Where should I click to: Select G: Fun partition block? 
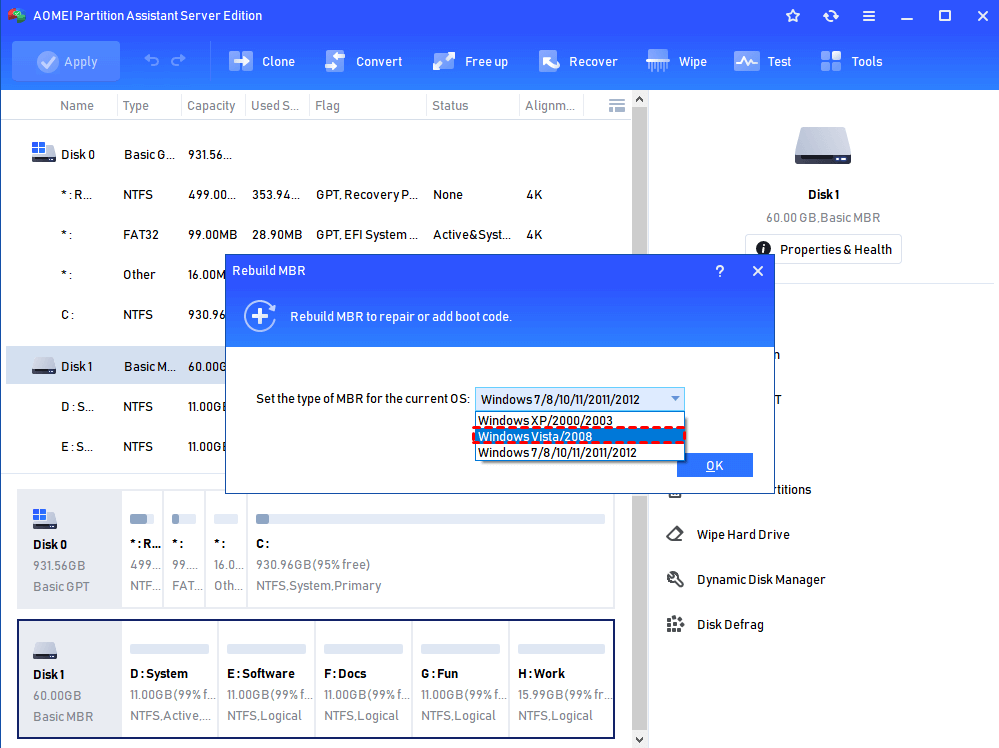[461, 679]
